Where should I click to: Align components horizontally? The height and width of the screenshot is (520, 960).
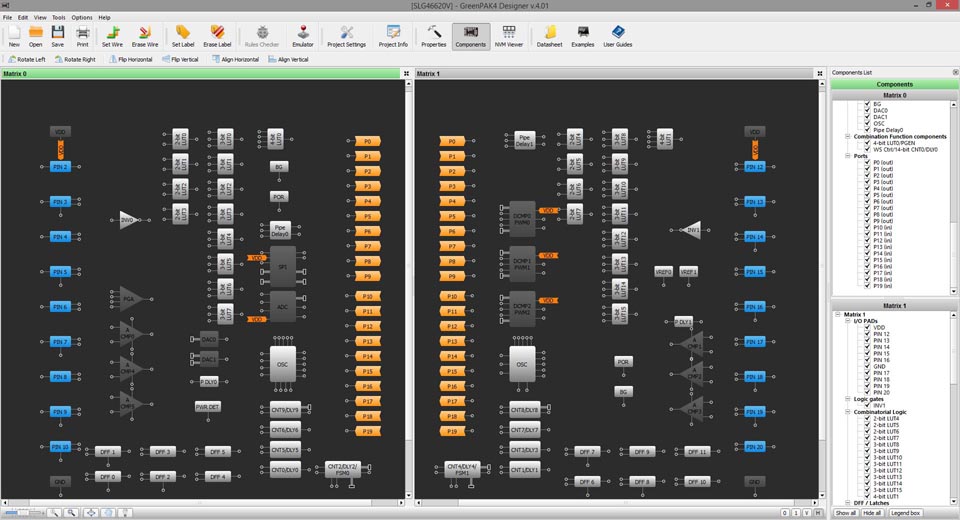[x=235, y=59]
